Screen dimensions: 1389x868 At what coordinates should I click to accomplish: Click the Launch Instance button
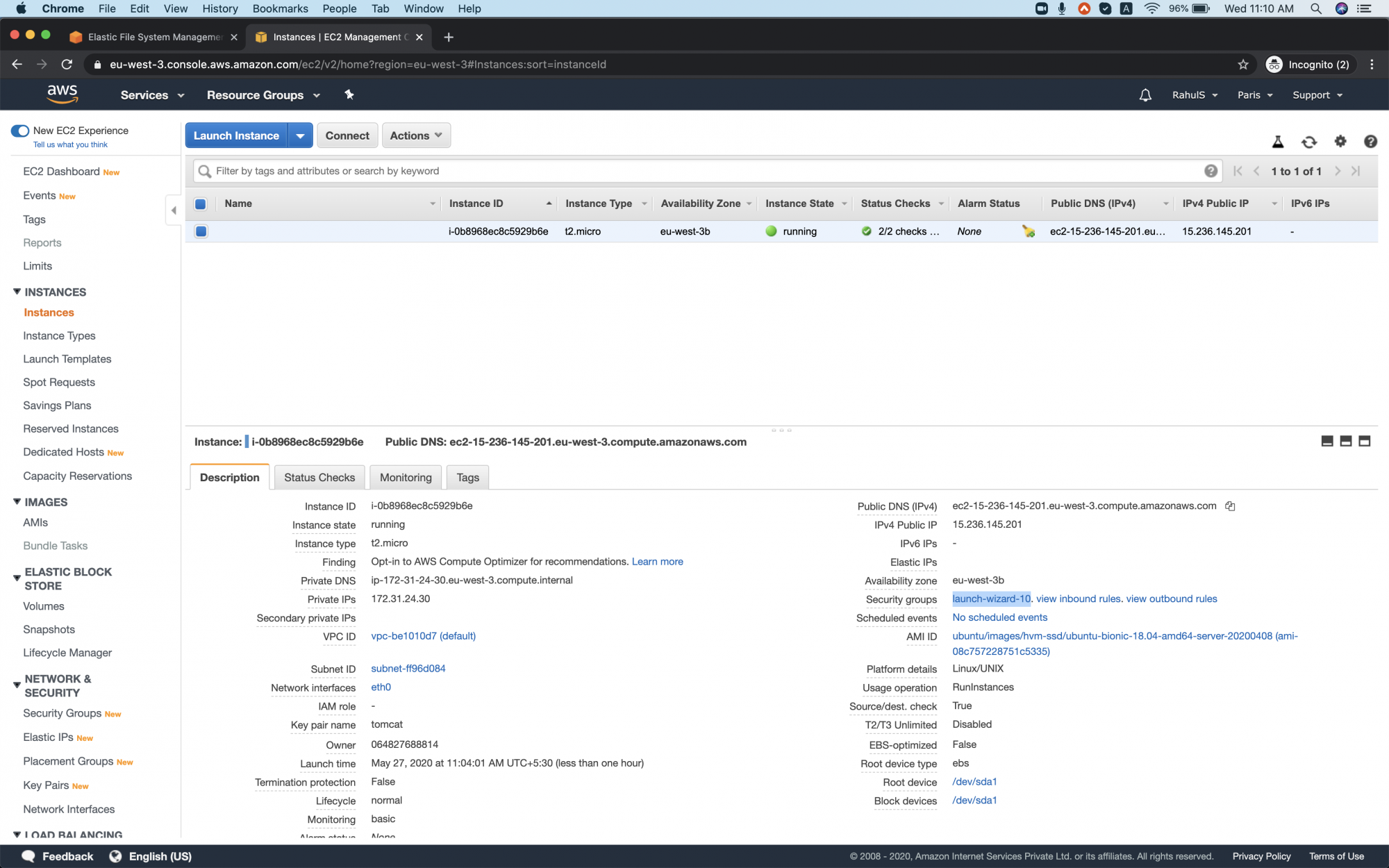pos(236,135)
